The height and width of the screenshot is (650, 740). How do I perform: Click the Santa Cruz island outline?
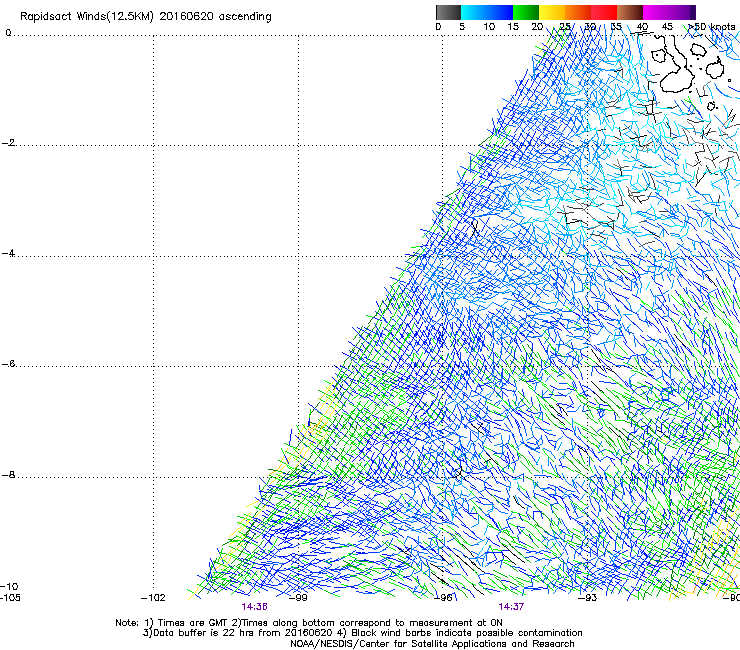coord(715,70)
